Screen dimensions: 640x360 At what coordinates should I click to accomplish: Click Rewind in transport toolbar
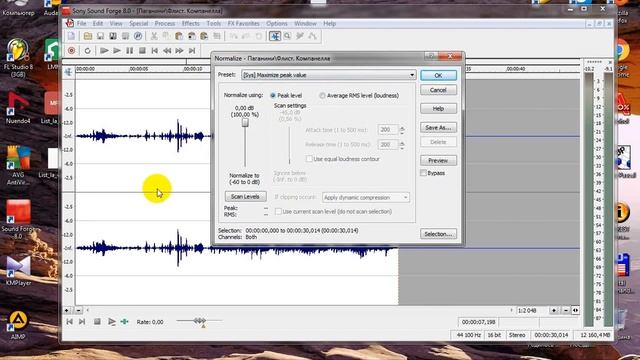(167, 51)
